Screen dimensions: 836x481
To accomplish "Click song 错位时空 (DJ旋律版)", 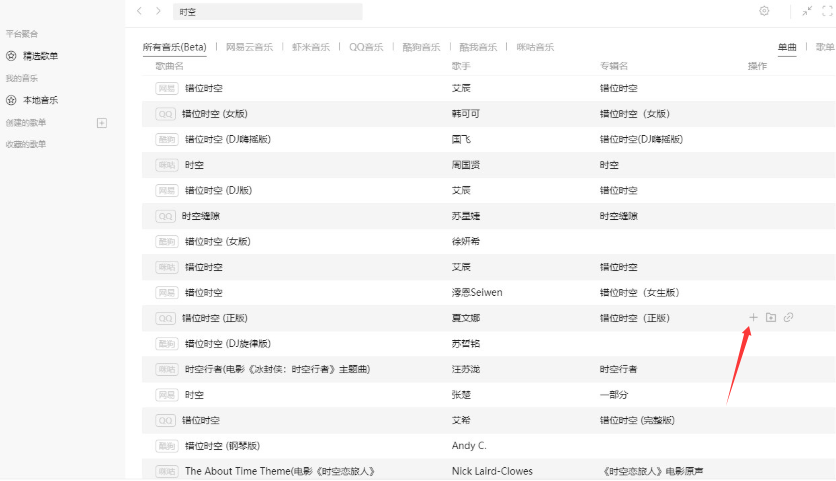I will pos(228,344).
